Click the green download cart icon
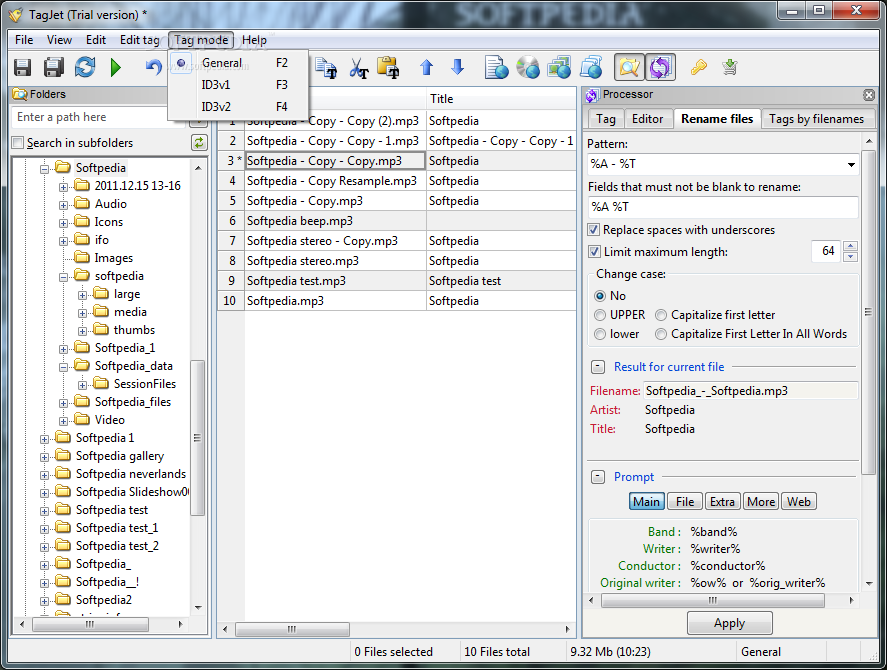The height and width of the screenshot is (670, 887). 730,67
